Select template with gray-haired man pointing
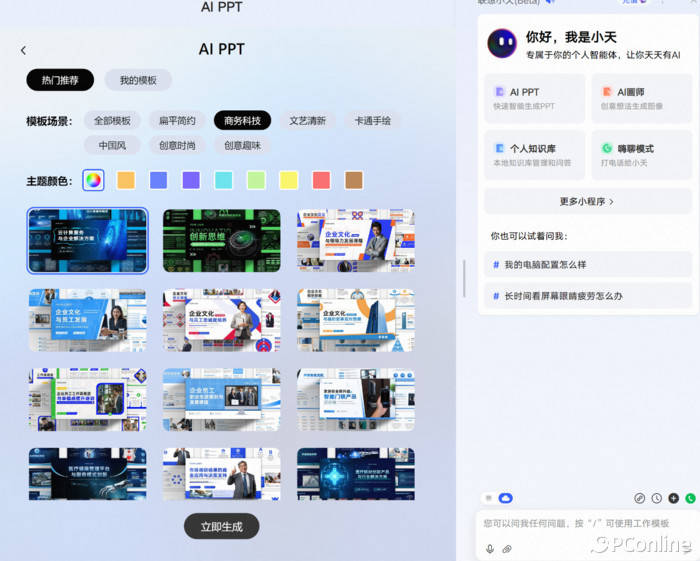 pos(222,474)
